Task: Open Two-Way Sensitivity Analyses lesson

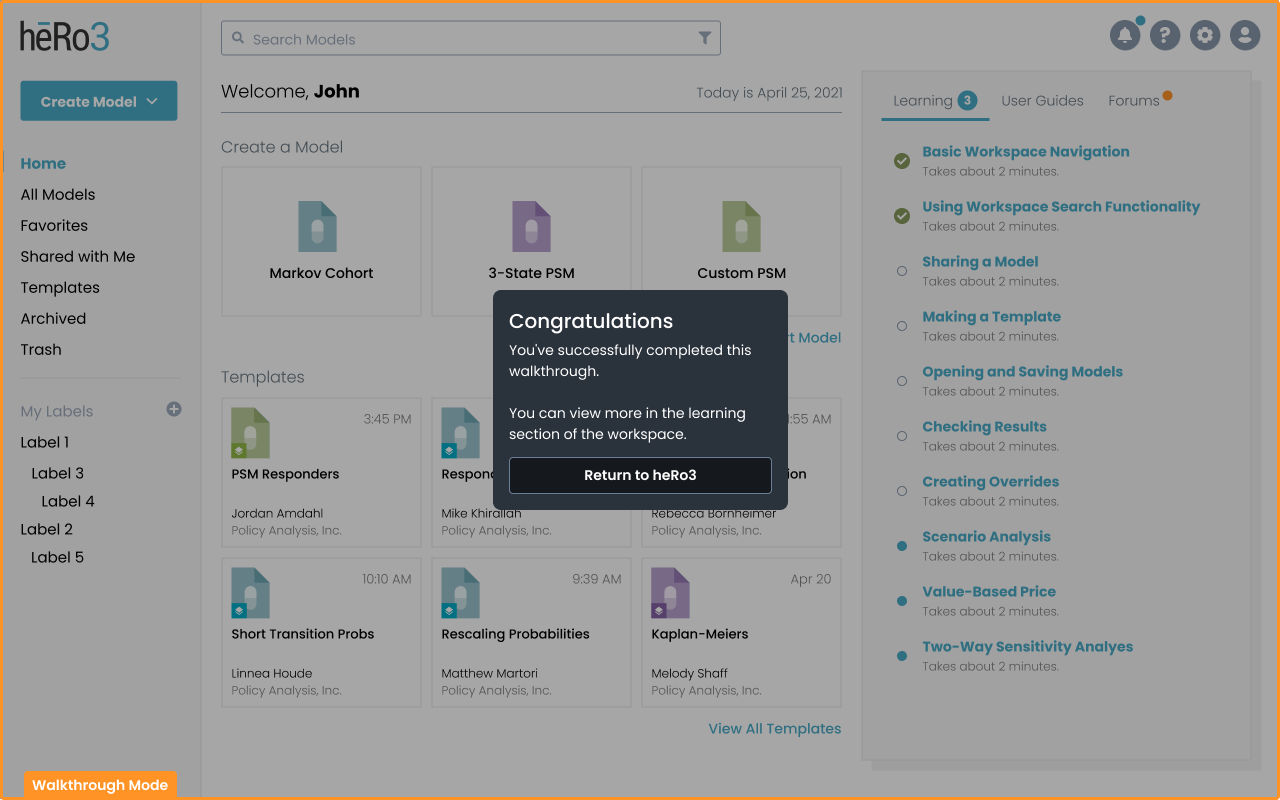Action: point(1027,647)
